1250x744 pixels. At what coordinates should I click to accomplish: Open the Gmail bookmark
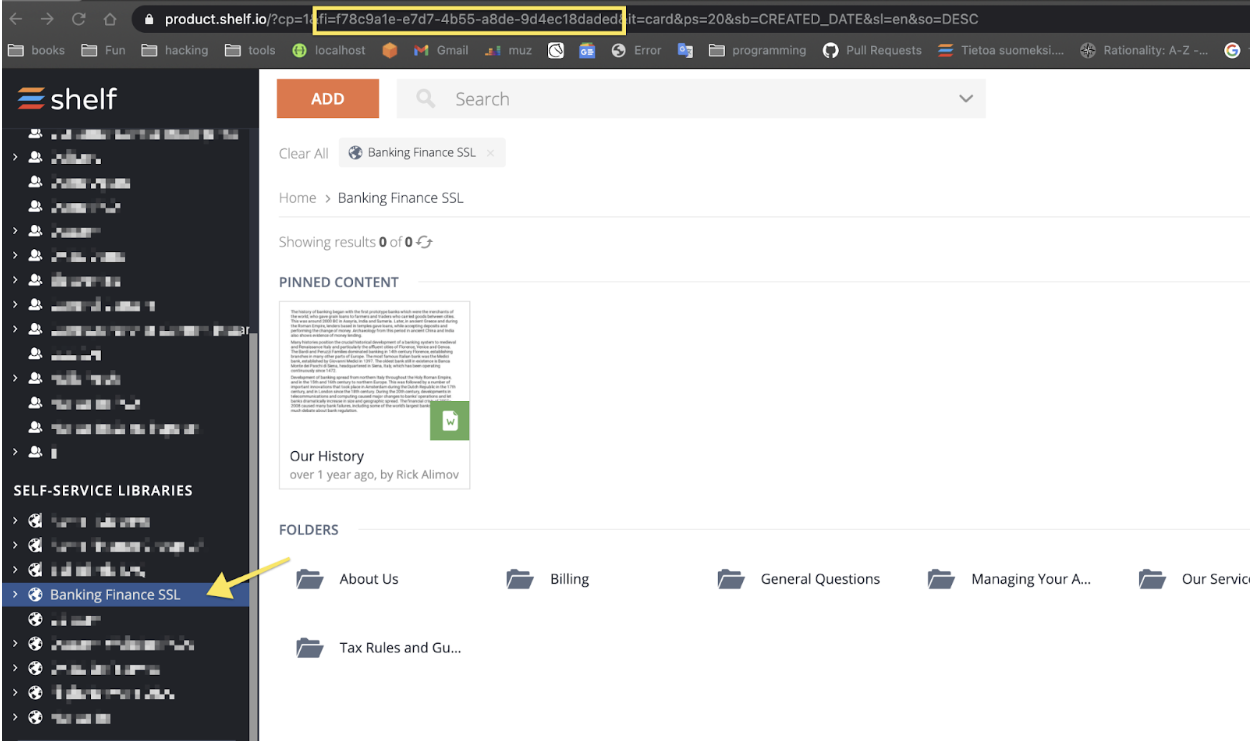point(441,50)
